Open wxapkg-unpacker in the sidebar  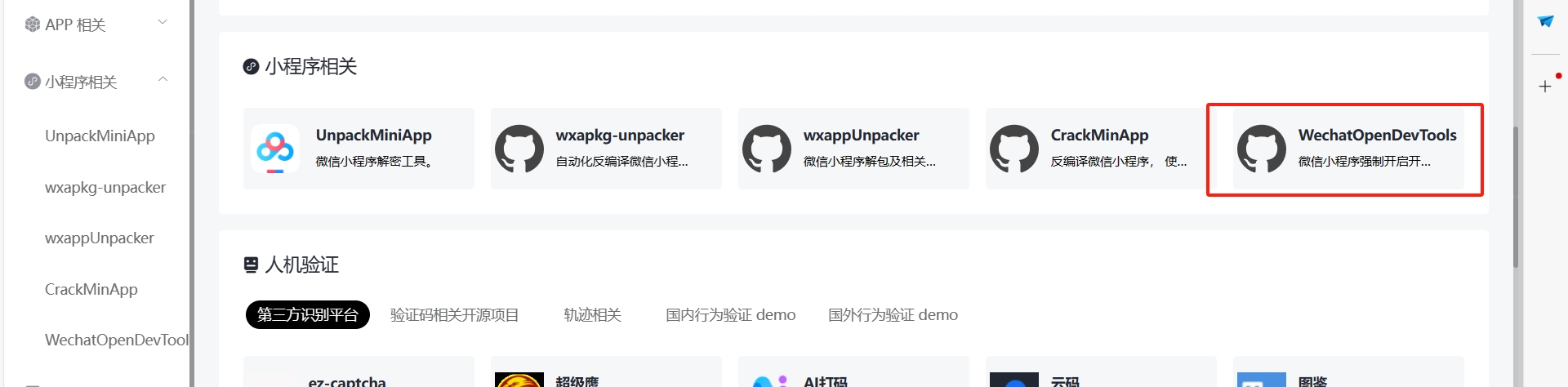click(105, 188)
